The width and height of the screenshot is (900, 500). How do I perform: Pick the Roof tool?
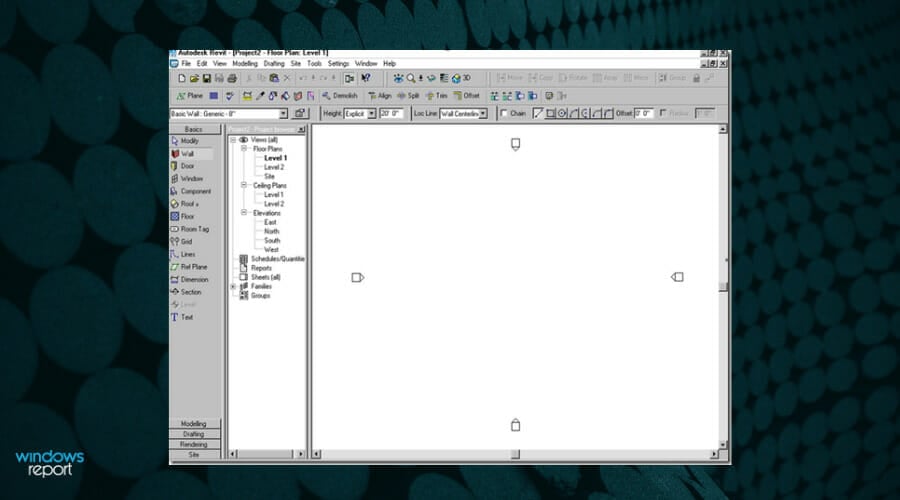point(189,204)
